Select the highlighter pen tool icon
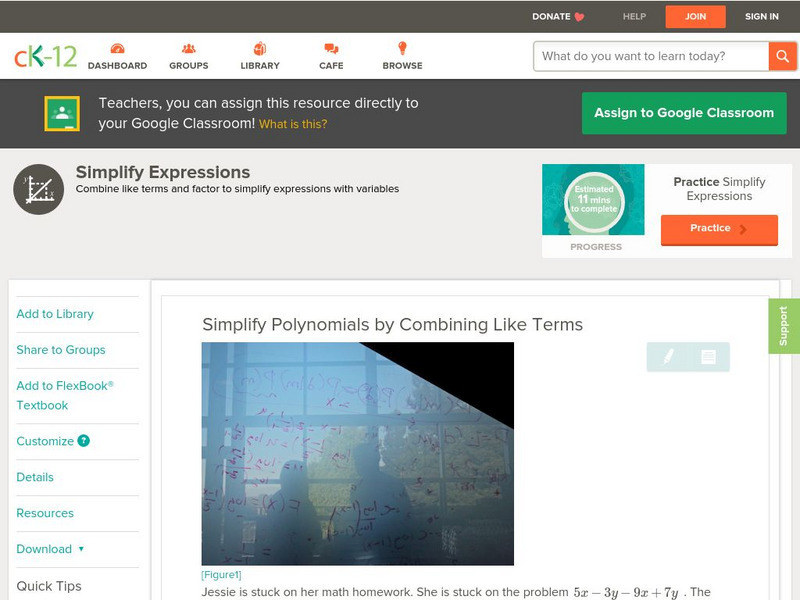This screenshot has height=600, width=800. point(668,357)
